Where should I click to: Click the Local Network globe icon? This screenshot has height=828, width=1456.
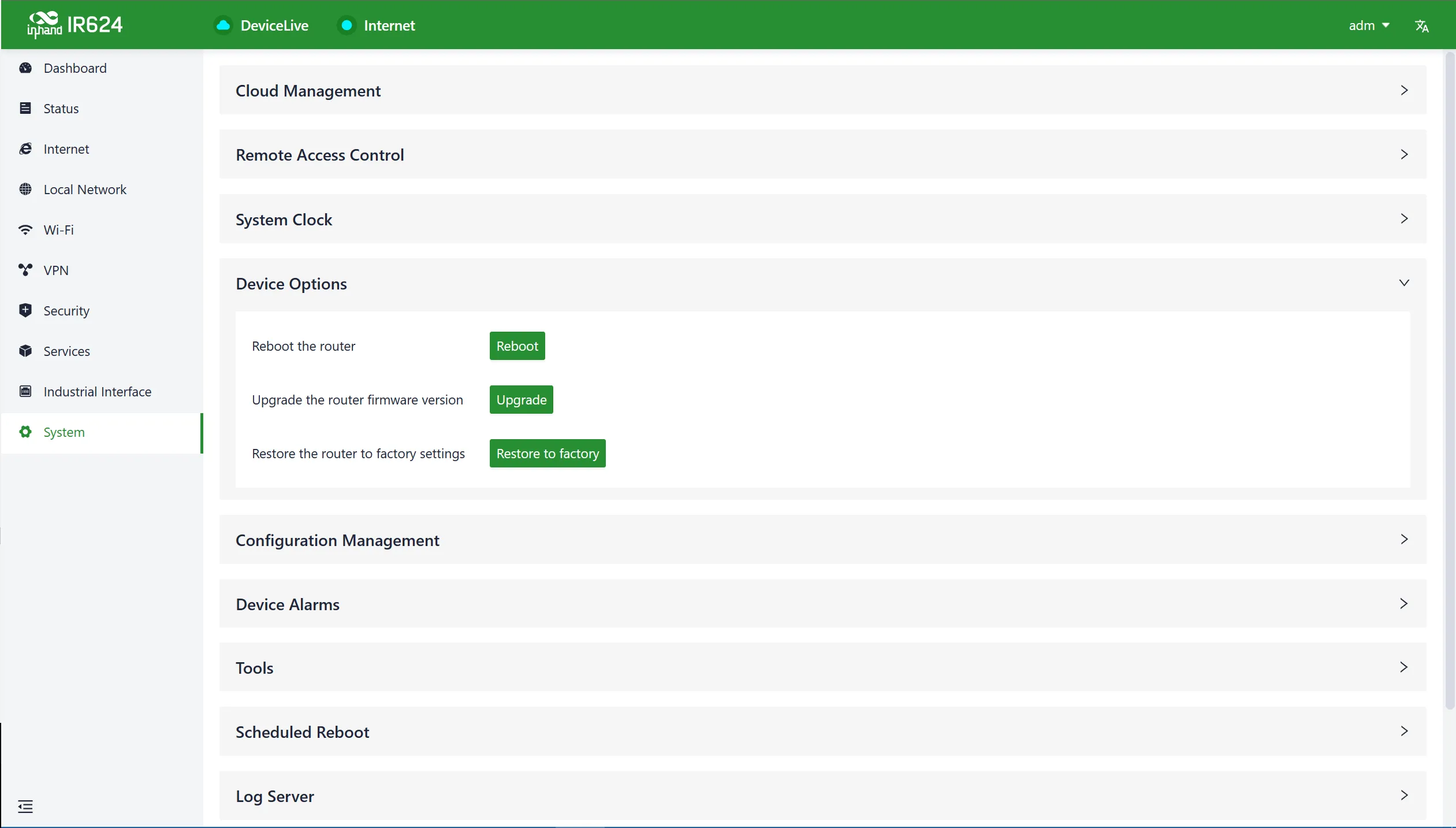click(x=25, y=190)
